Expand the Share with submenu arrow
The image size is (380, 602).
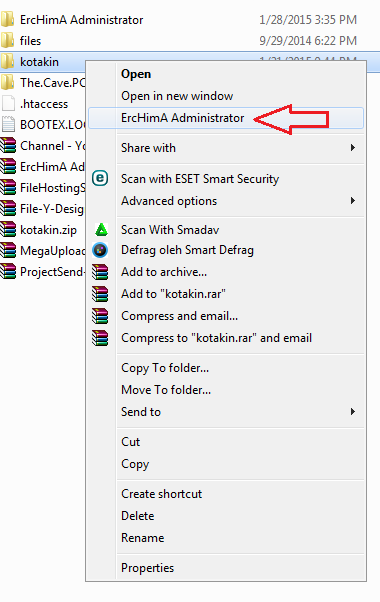click(x=352, y=148)
